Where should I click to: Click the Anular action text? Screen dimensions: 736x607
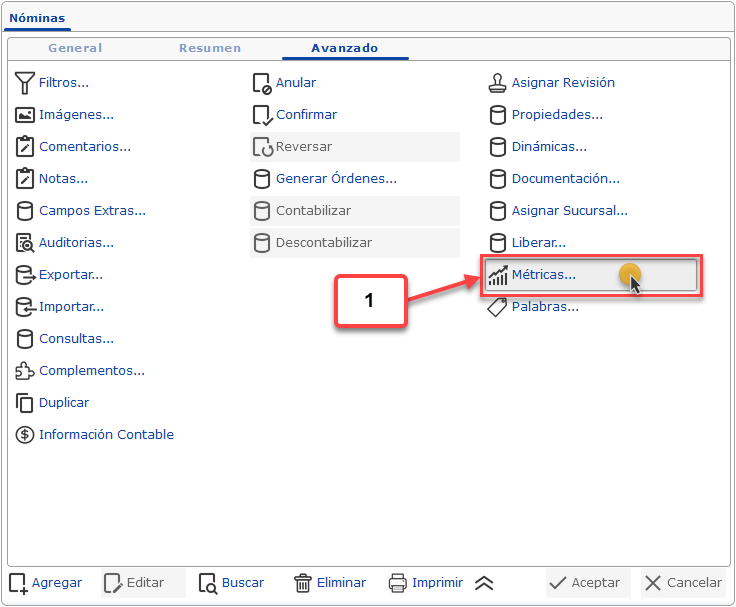tap(296, 83)
